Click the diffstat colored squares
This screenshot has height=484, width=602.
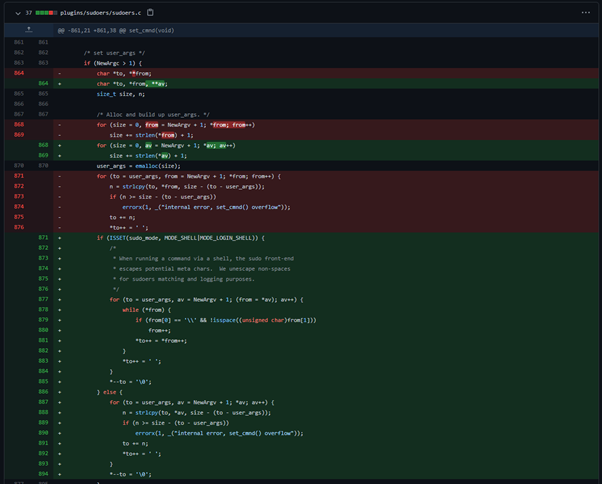(47, 13)
